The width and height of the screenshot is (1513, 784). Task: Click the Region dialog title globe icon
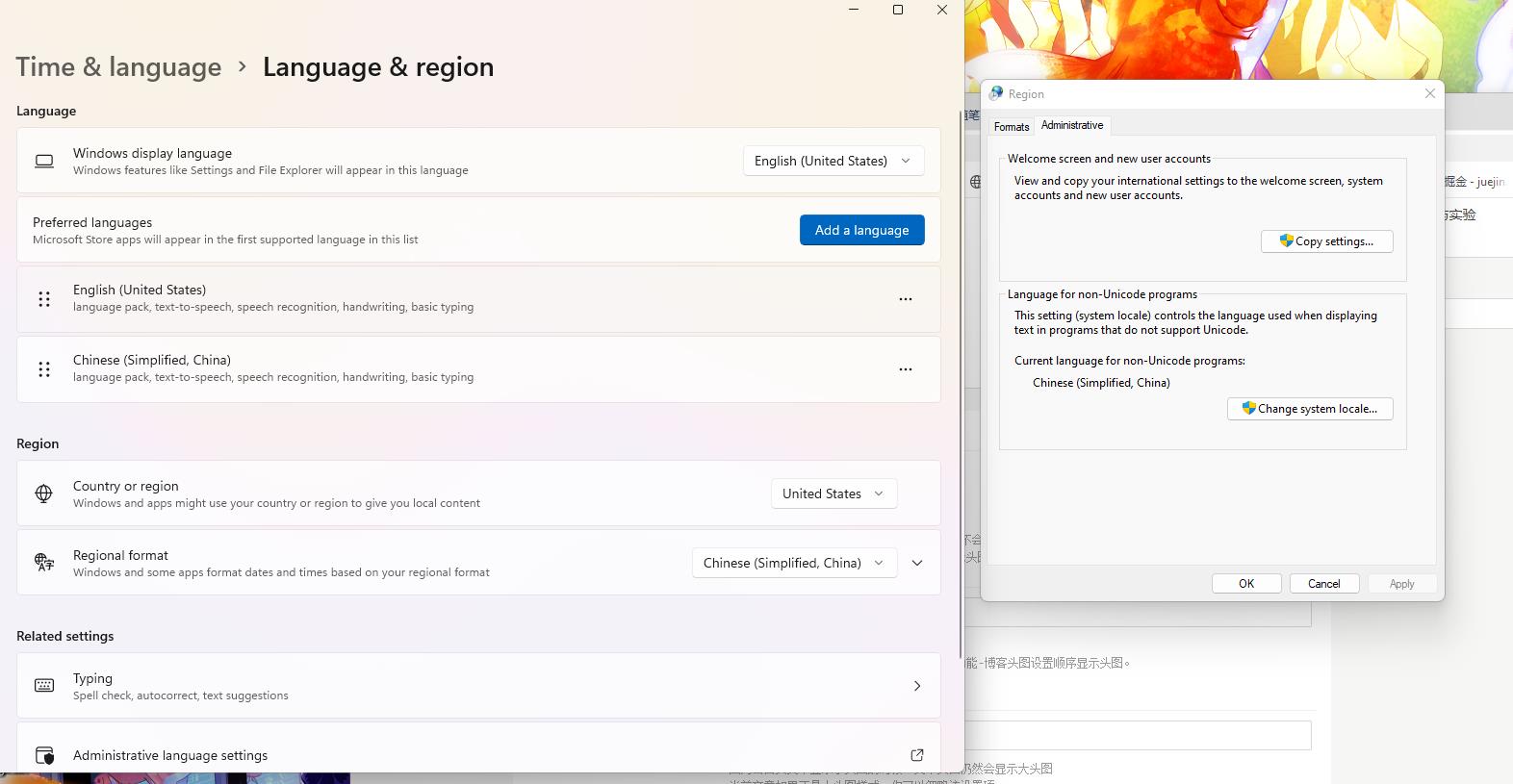coord(996,93)
